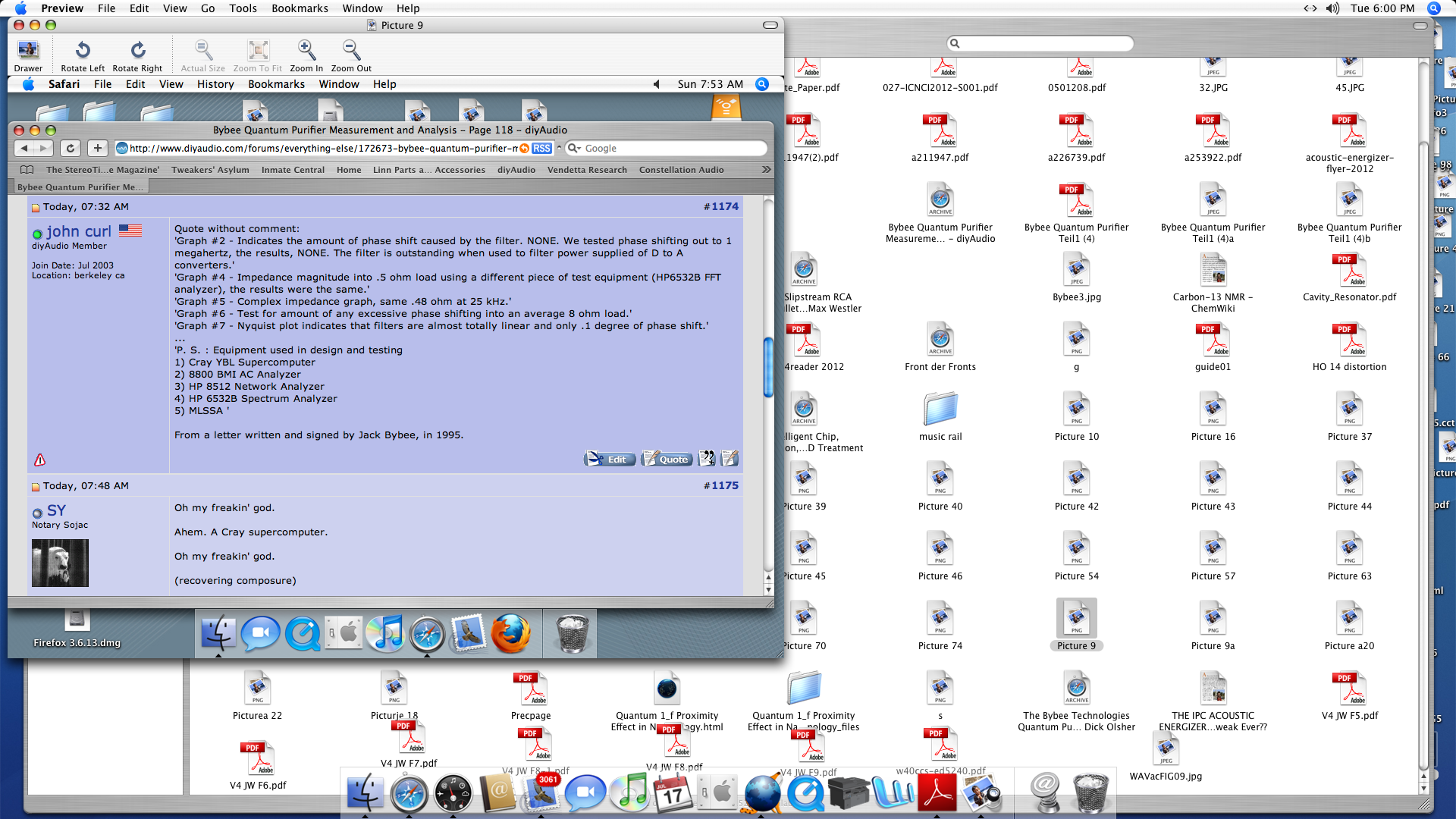
Task: Open Adobe Acrobat from the Dock
Action: pos(937,793)
